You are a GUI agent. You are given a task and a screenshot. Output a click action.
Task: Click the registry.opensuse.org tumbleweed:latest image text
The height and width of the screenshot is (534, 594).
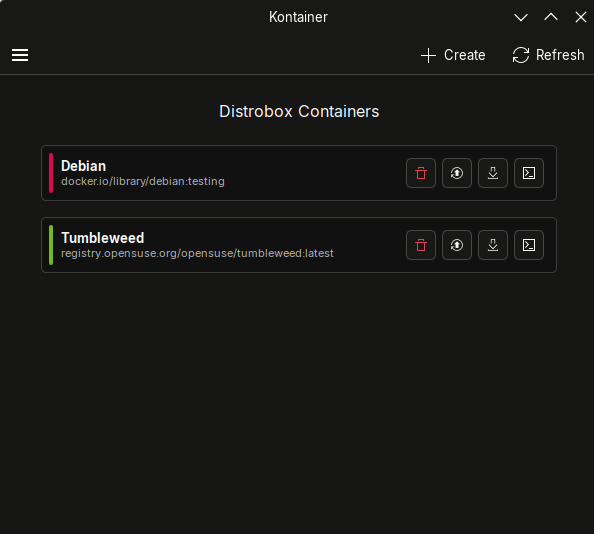pyautogui.click(x=197, y=253)
